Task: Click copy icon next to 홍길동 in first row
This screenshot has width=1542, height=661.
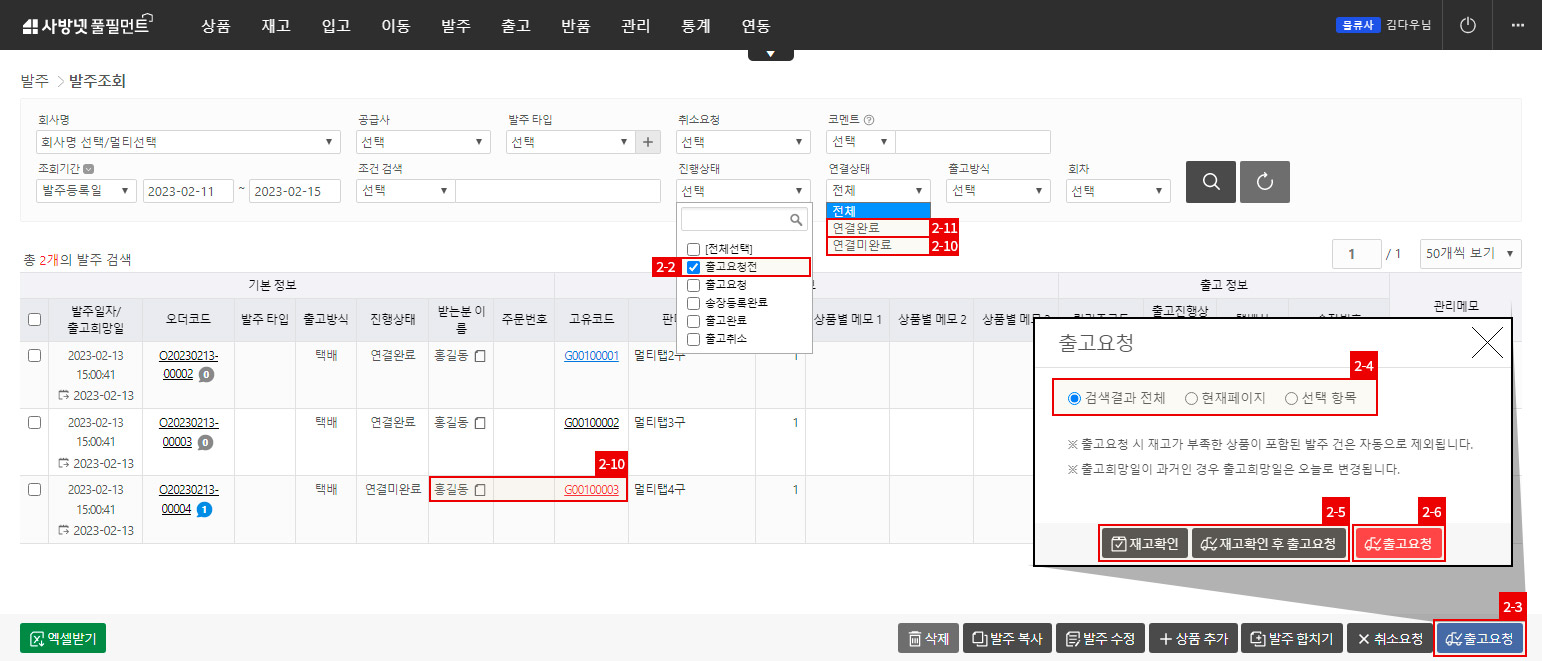Action: point(480,356)
